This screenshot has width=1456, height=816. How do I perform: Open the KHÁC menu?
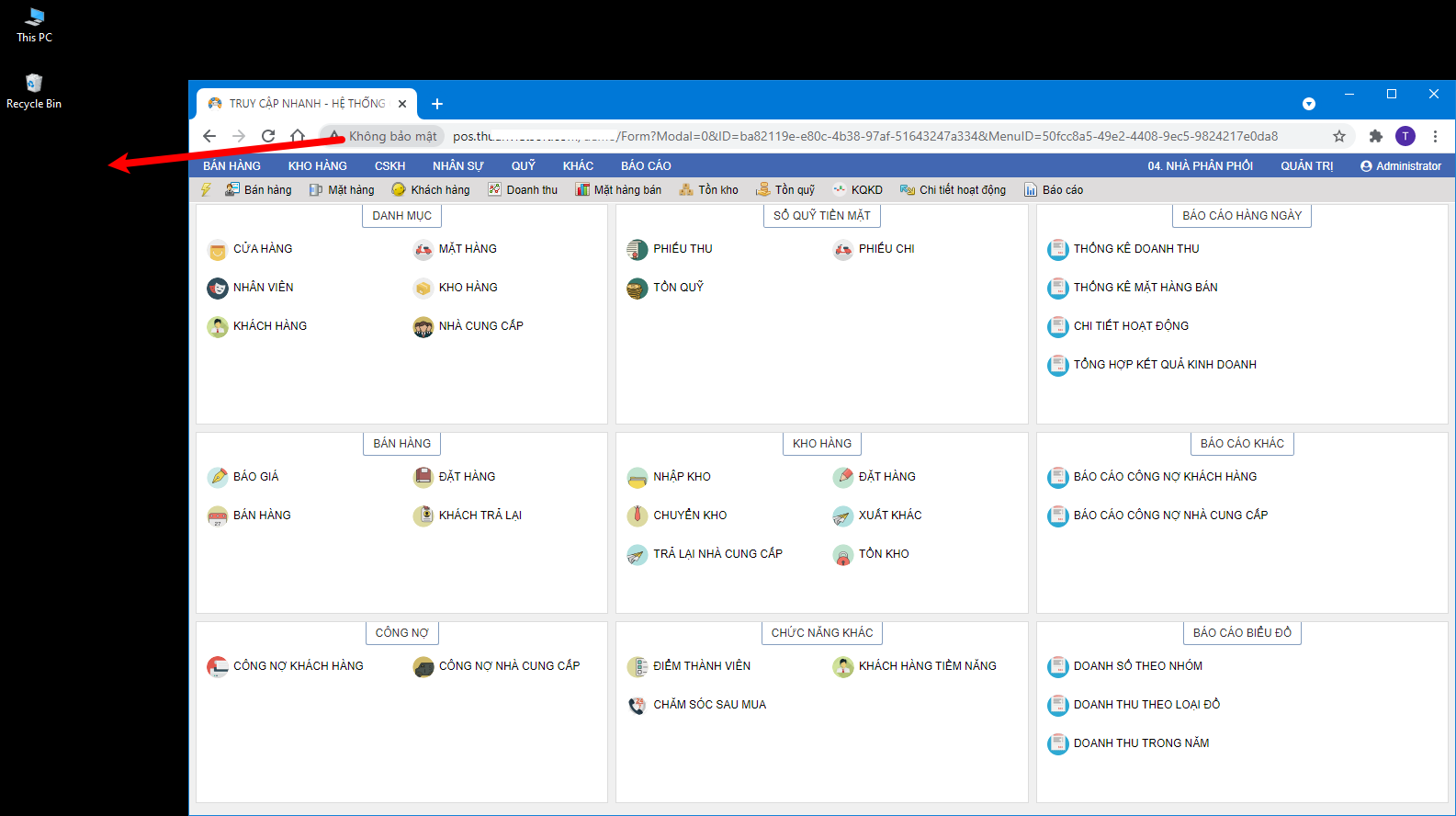[578, 166]
